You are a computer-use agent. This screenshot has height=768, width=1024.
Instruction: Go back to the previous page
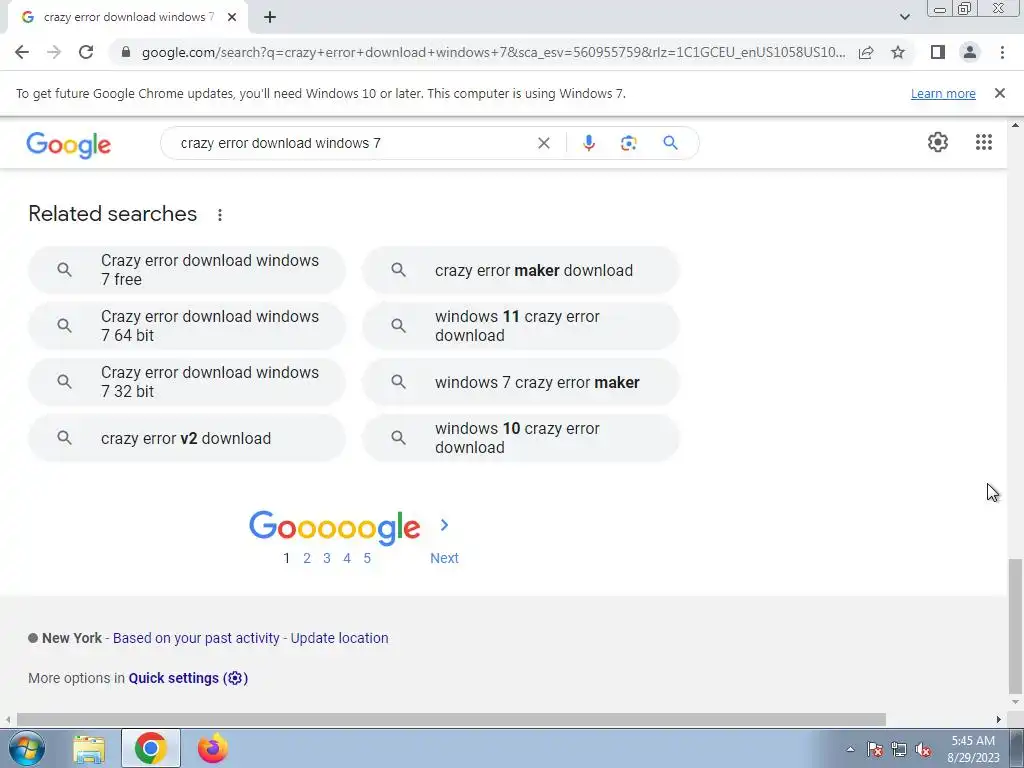tap(22, 52)
